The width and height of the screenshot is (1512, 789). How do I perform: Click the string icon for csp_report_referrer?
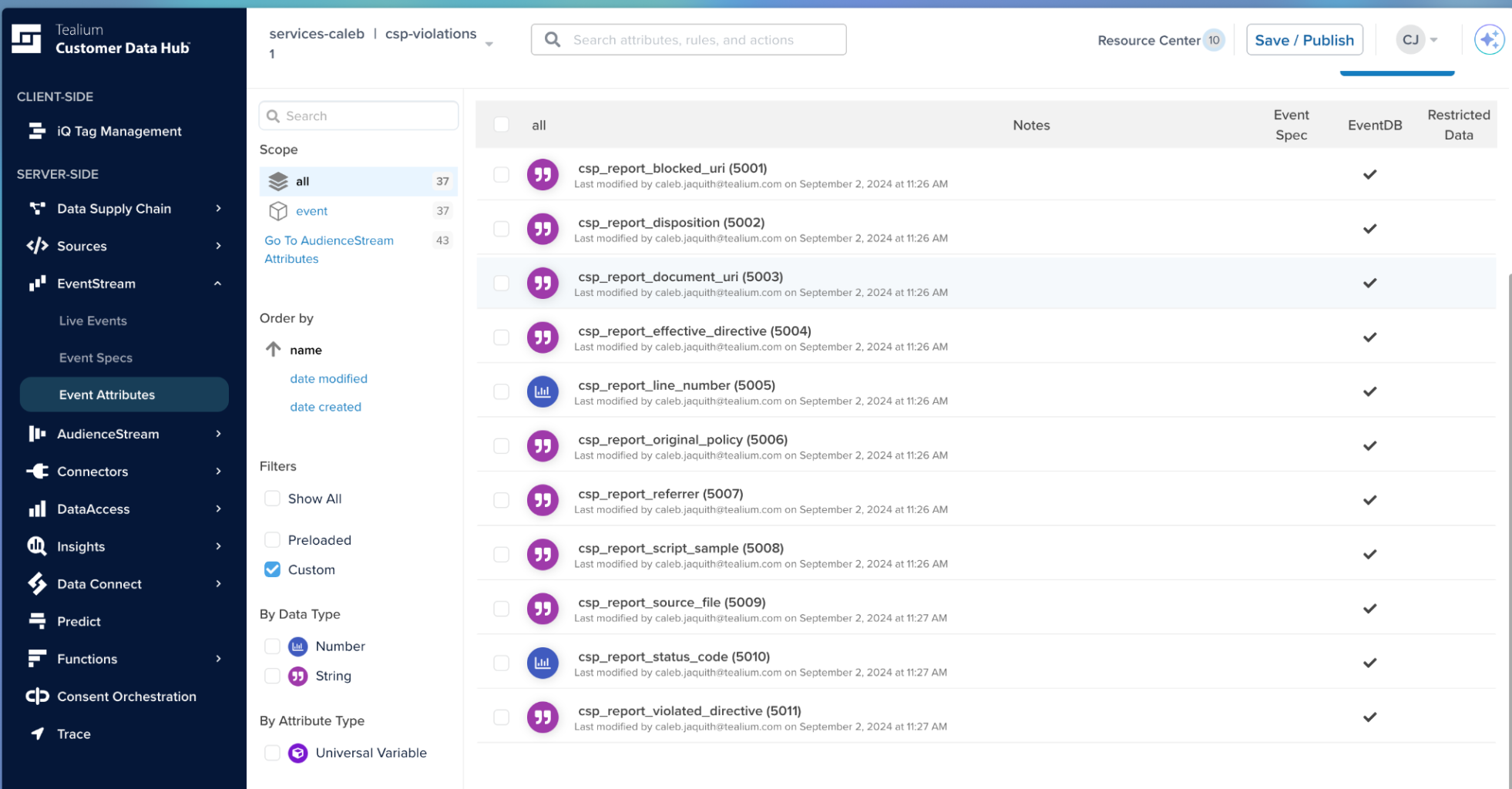[543, 501]
